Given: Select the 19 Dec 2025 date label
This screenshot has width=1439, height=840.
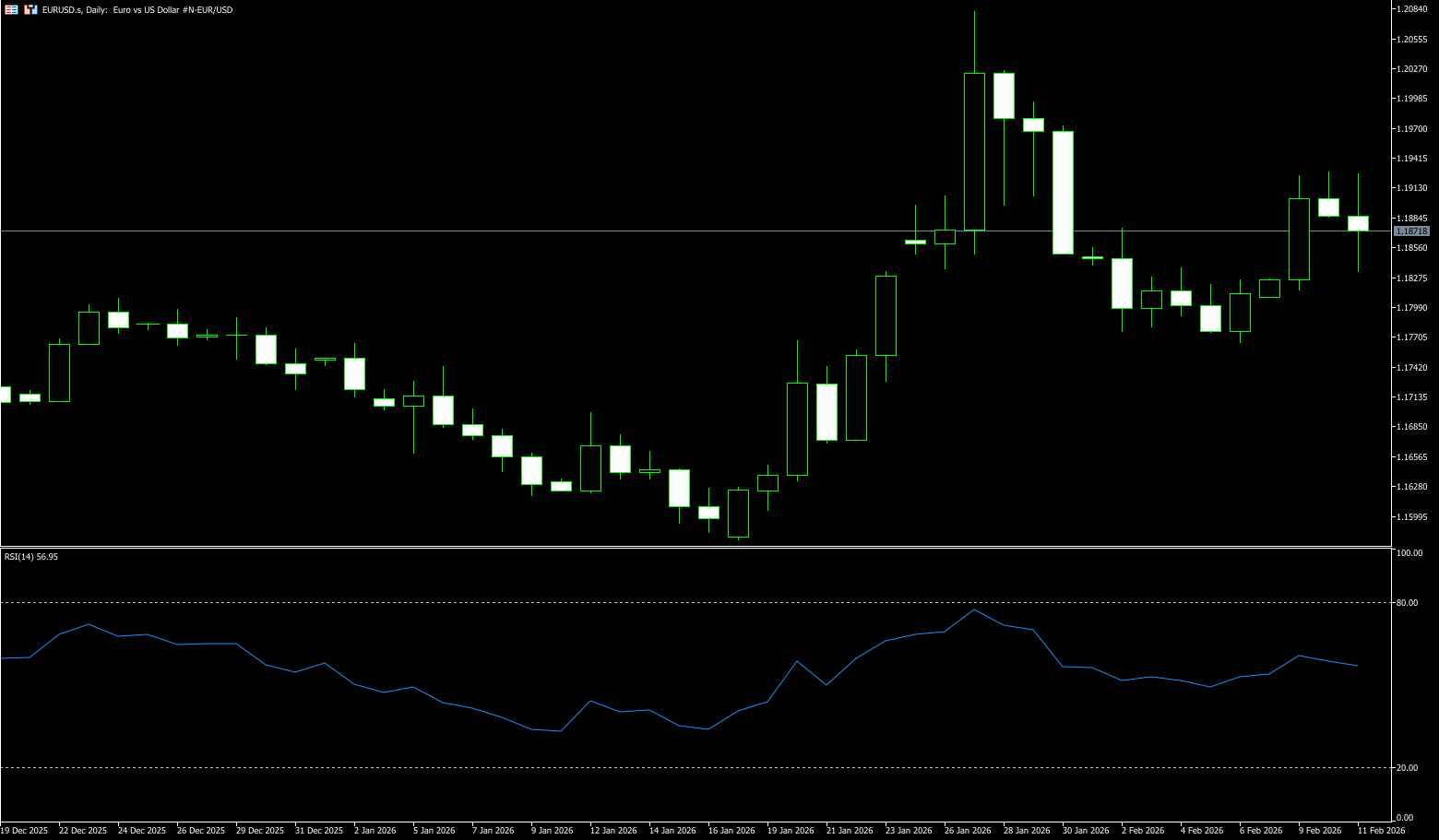Looking at the screenshot, I should pyautogui.click(x=24, y=831).
